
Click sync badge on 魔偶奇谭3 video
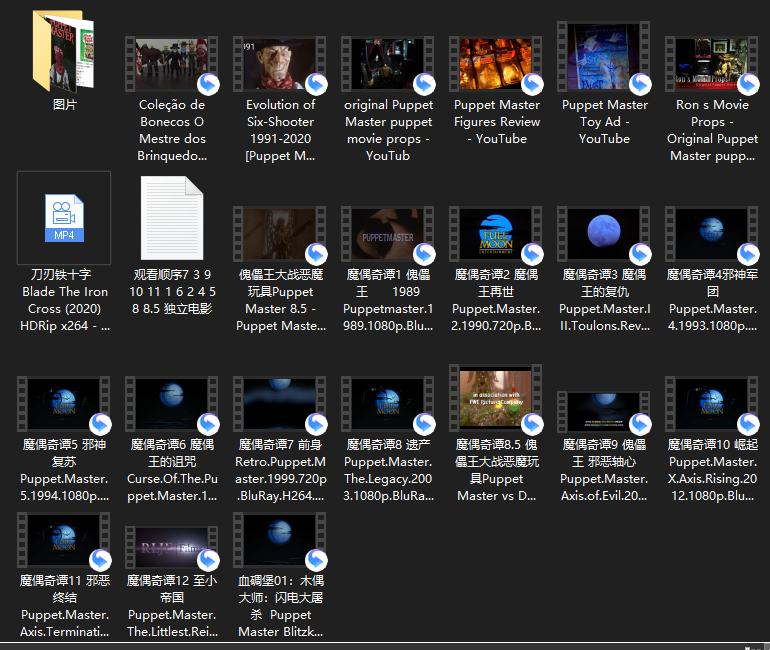point(640,254)
